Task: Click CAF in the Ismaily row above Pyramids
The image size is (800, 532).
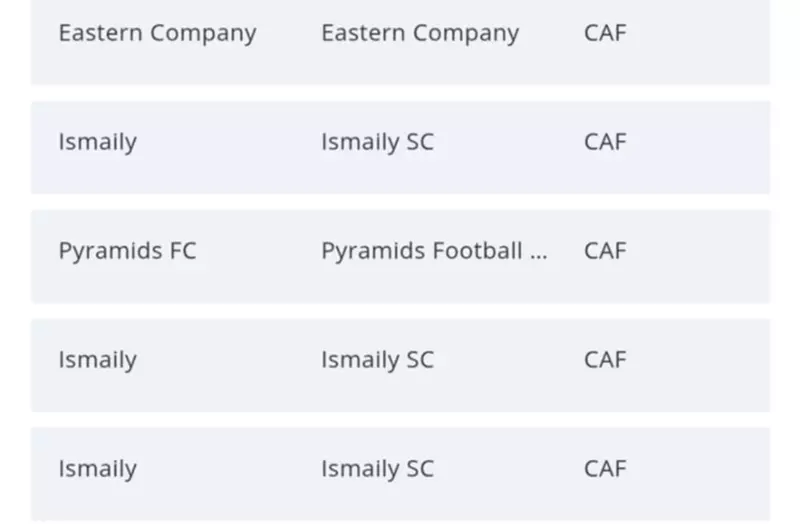Action: [x=605, y=142]
